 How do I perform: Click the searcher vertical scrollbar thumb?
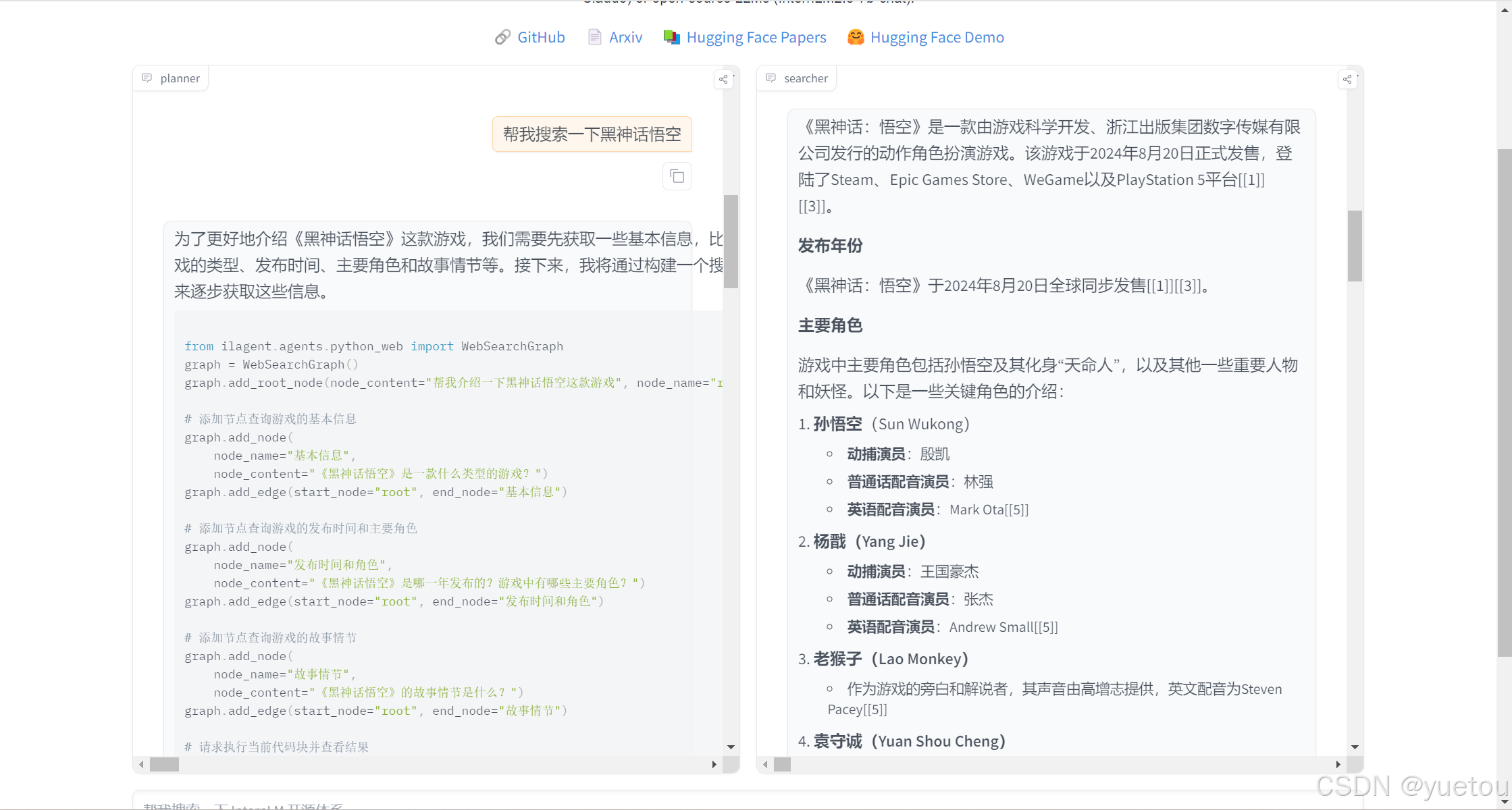[x=1355, y=246]
